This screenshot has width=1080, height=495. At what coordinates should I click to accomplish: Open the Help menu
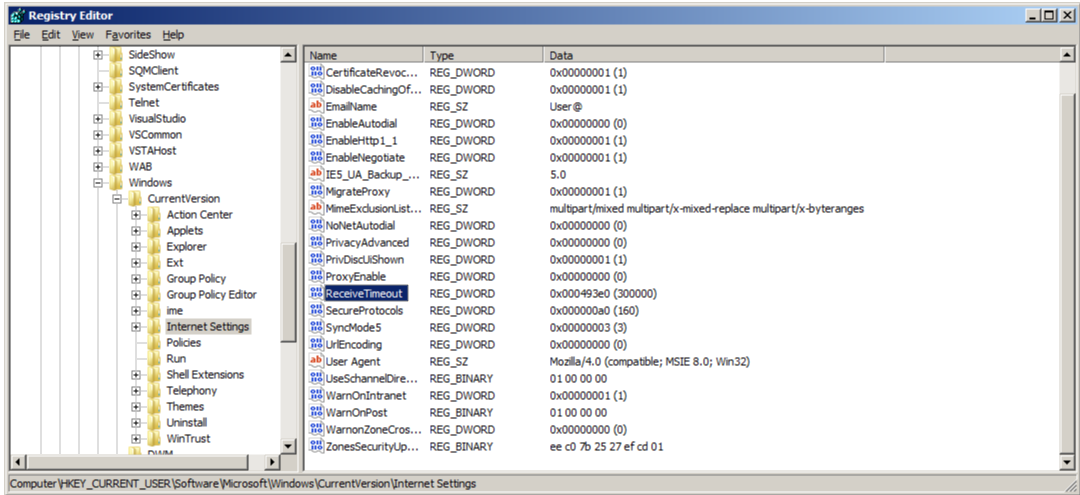click(x=174, y=34)
